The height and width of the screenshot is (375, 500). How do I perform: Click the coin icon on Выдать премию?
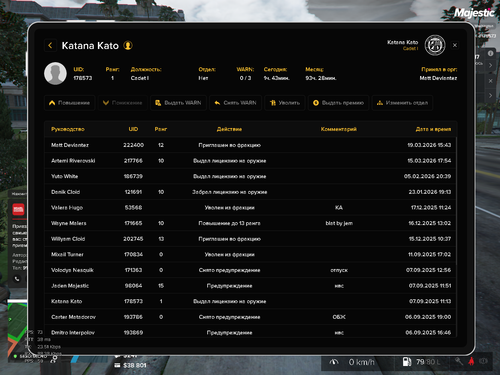coord(316,103)
